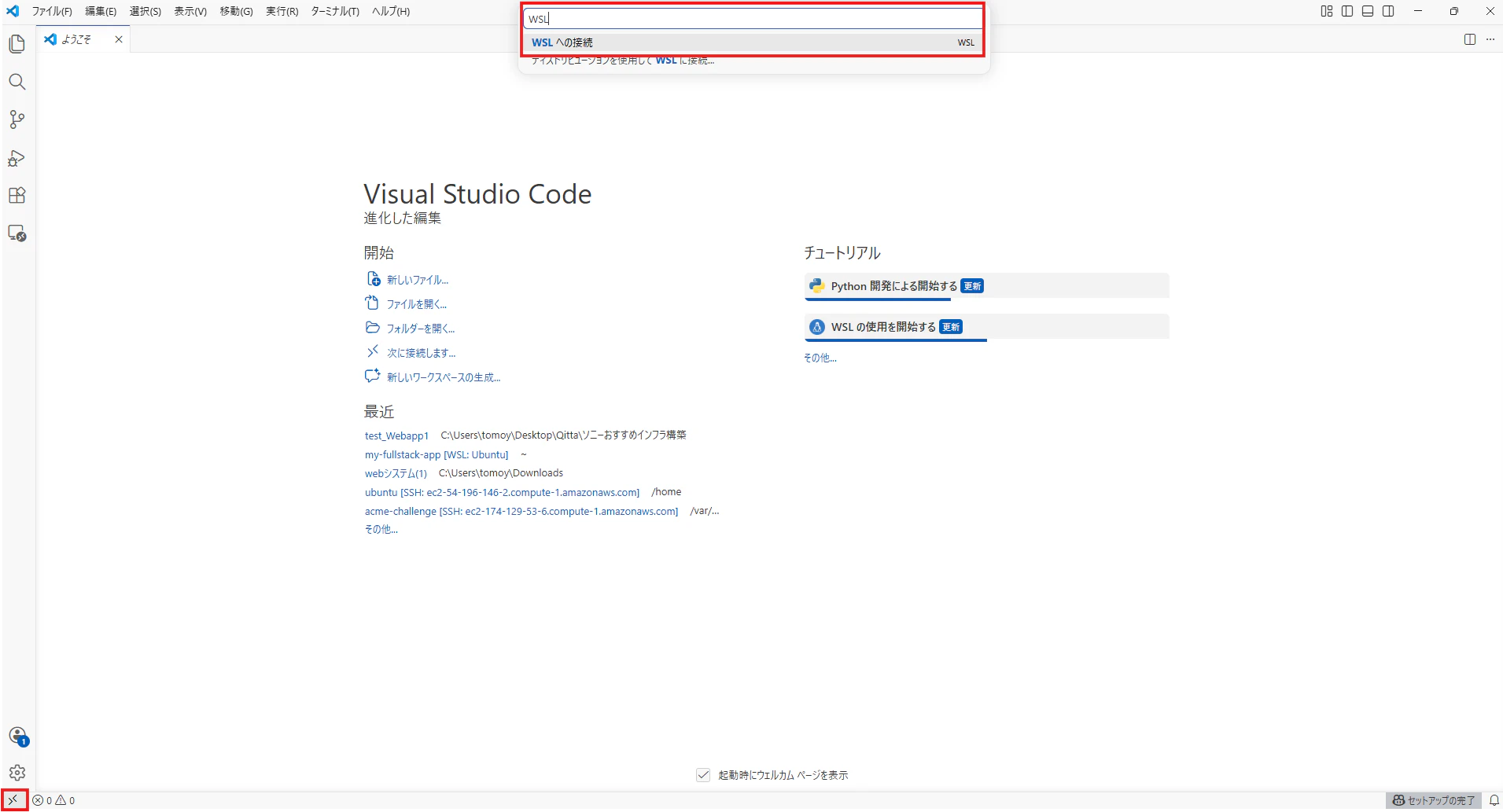Open the Extensions view icon
The height and width of the screenshot is (812, 1503).
(17, 196)
